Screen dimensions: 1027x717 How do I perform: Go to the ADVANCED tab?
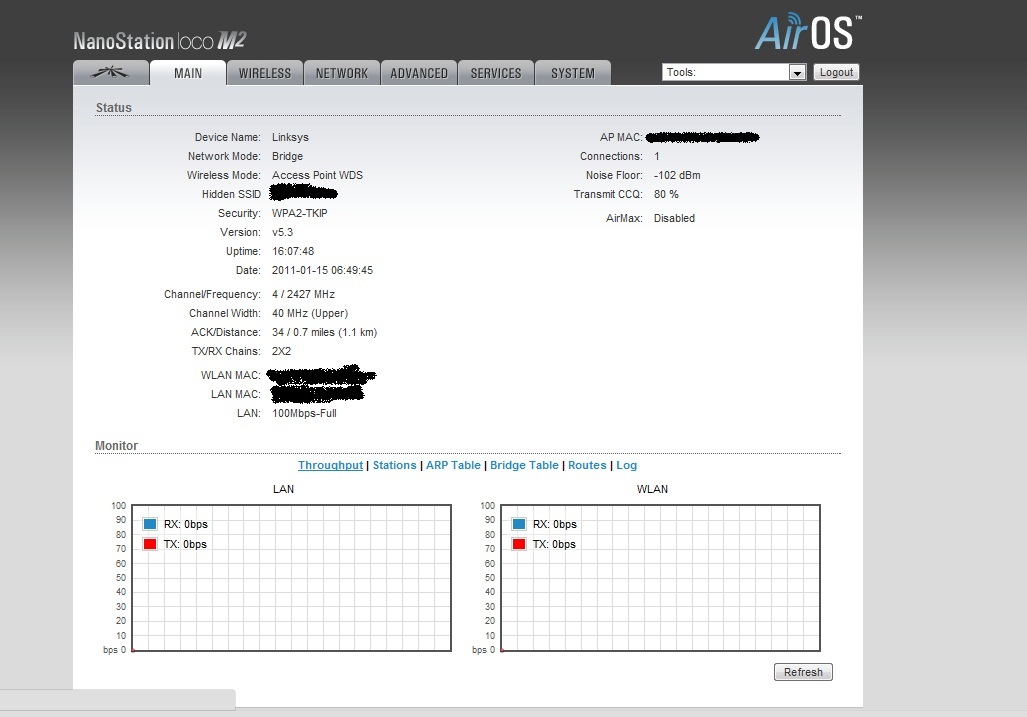click(x=419, y=73)
